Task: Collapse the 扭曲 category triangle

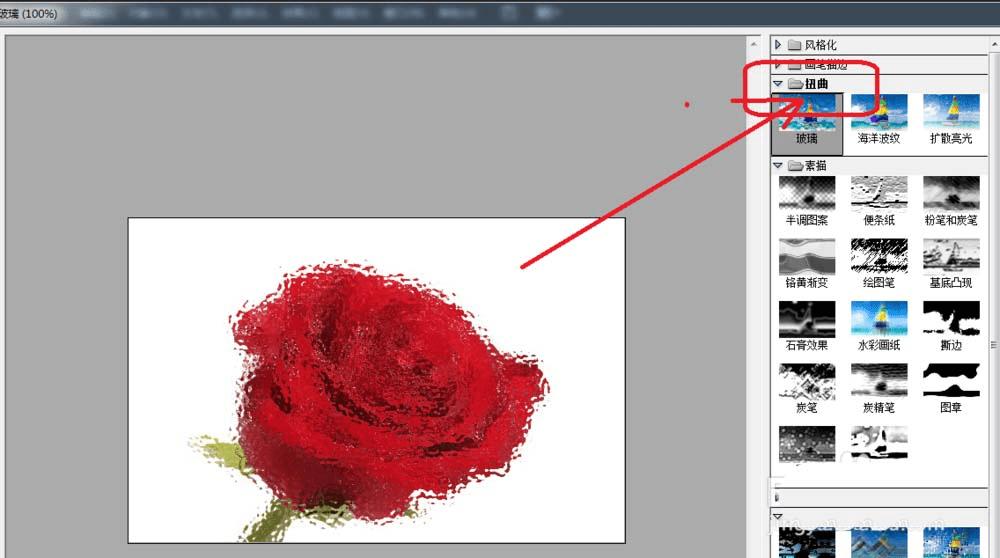Action: point(777,84)
